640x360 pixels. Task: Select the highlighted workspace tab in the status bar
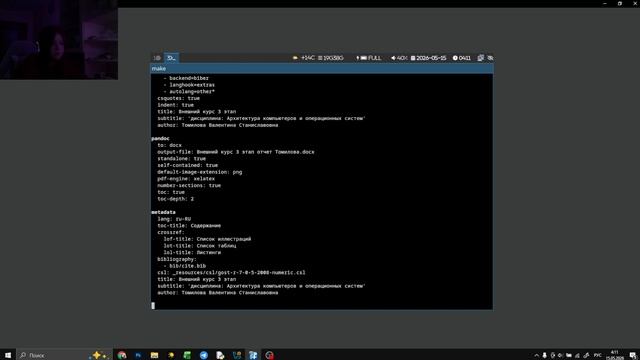click(x=171, y=58)
